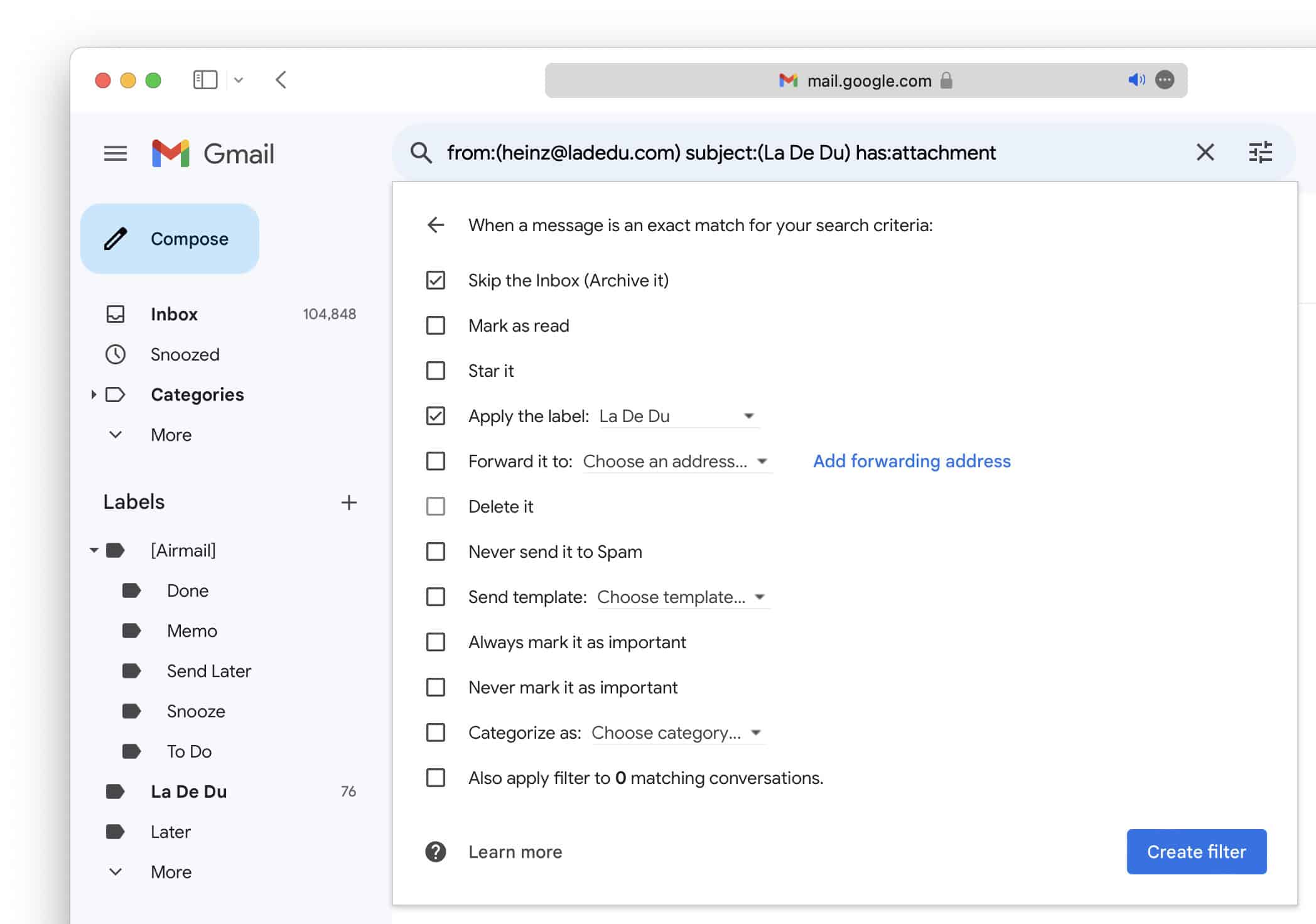This screenshot has height=924, width=1316.
Task: Expand More under Categories
Action: tap(171, 435)
